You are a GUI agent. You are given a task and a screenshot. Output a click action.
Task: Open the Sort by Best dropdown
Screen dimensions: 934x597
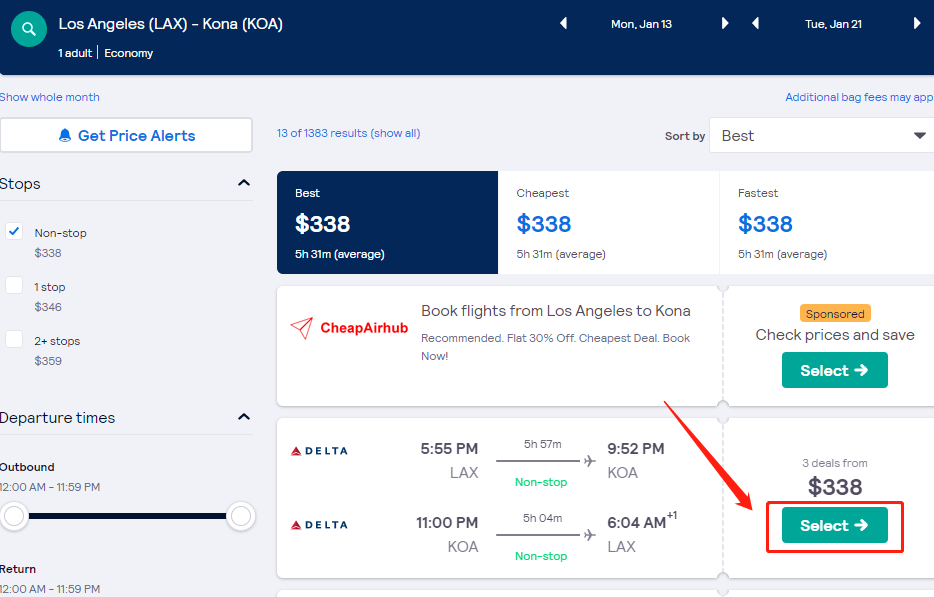(824, 136)
